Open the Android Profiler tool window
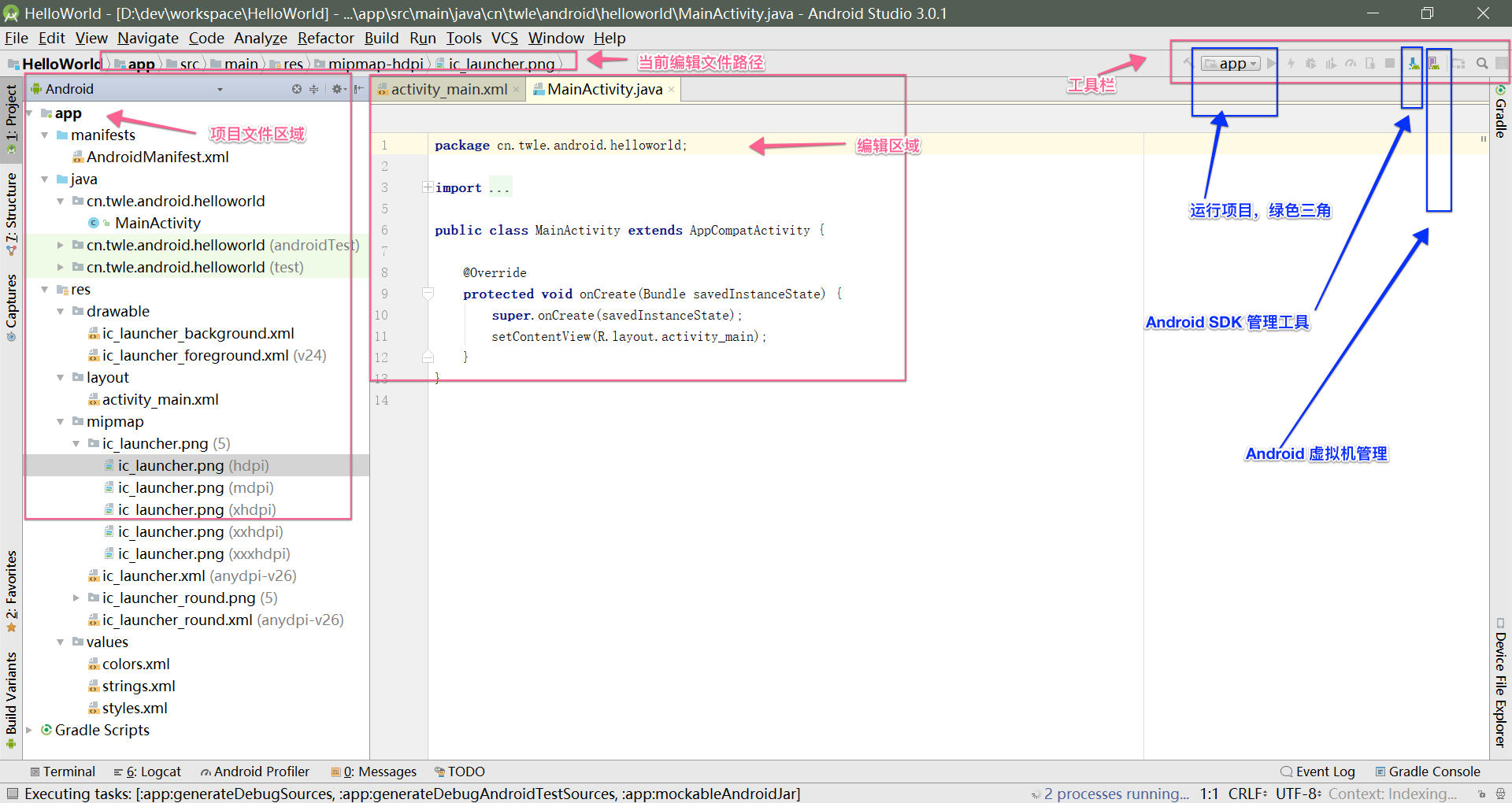 click(x=255, y=772)
